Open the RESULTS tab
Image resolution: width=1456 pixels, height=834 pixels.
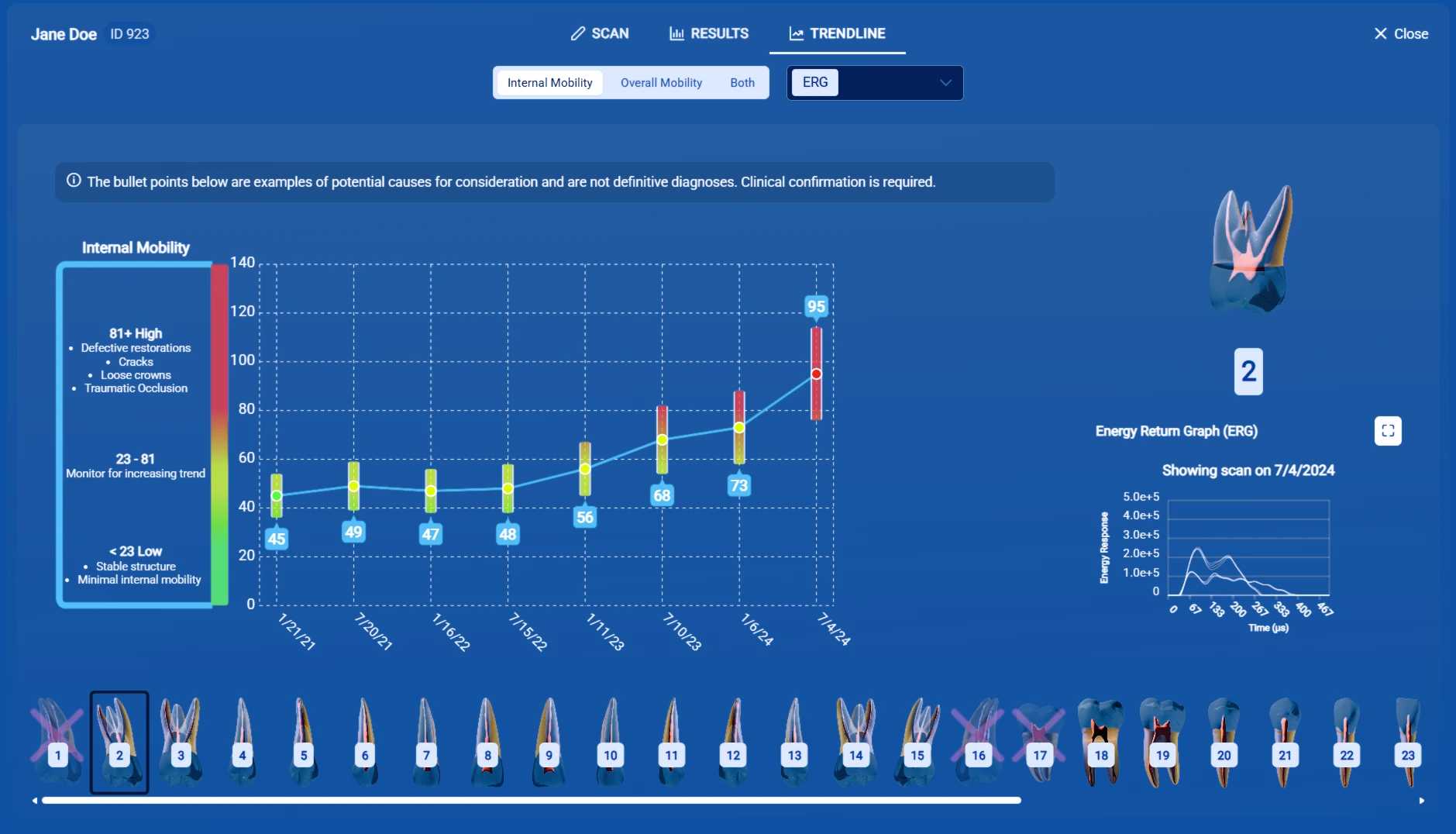point(709,33)
